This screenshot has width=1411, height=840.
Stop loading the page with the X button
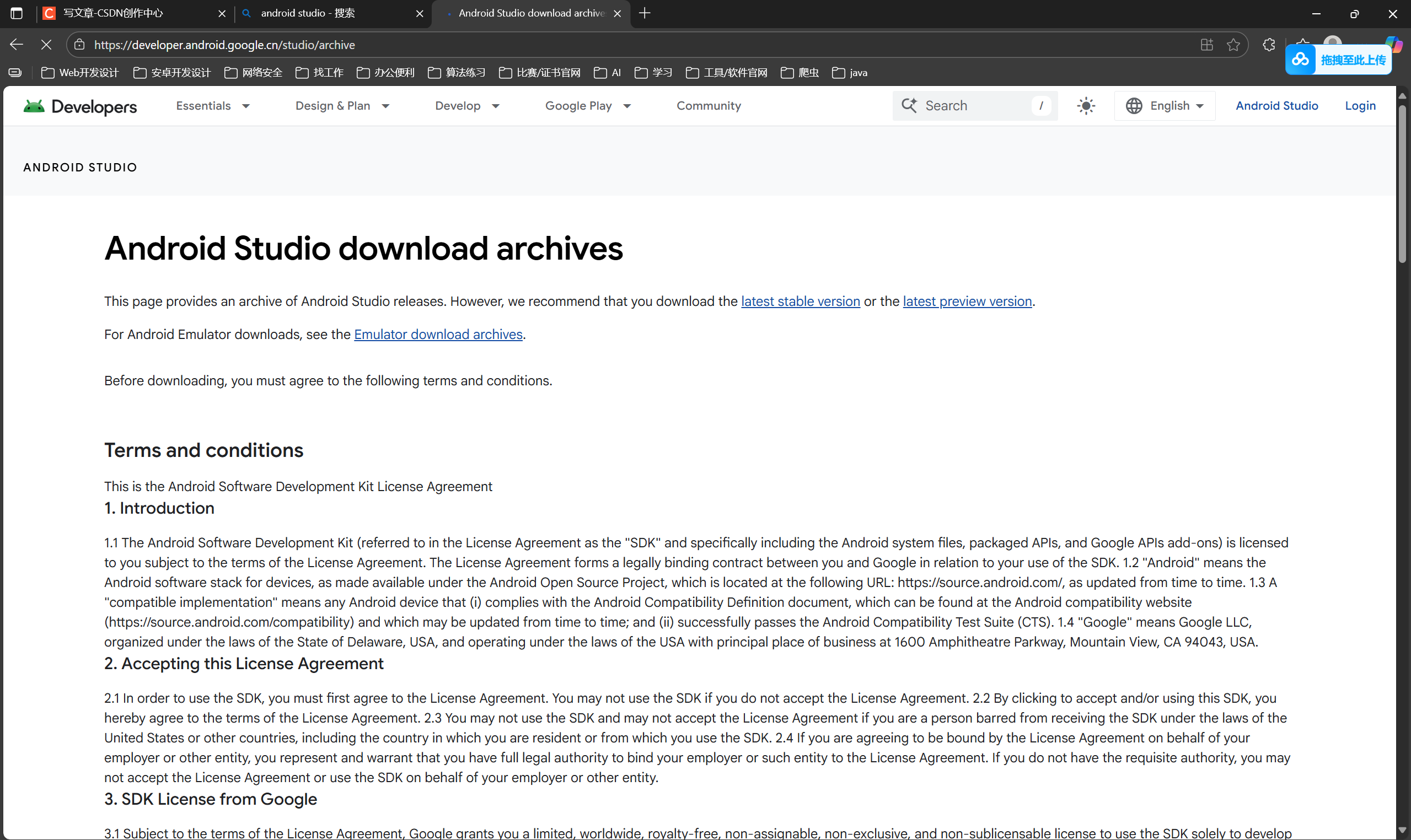(x=46, y=45)
